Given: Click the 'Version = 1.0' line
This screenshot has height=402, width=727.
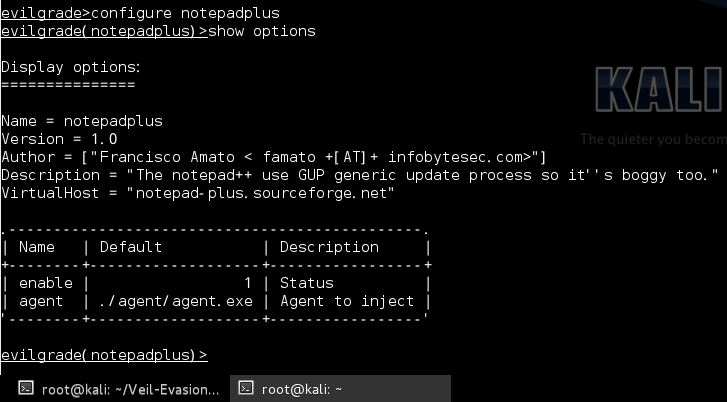Looking at the screenshot, I should click(x=60, y=139).
